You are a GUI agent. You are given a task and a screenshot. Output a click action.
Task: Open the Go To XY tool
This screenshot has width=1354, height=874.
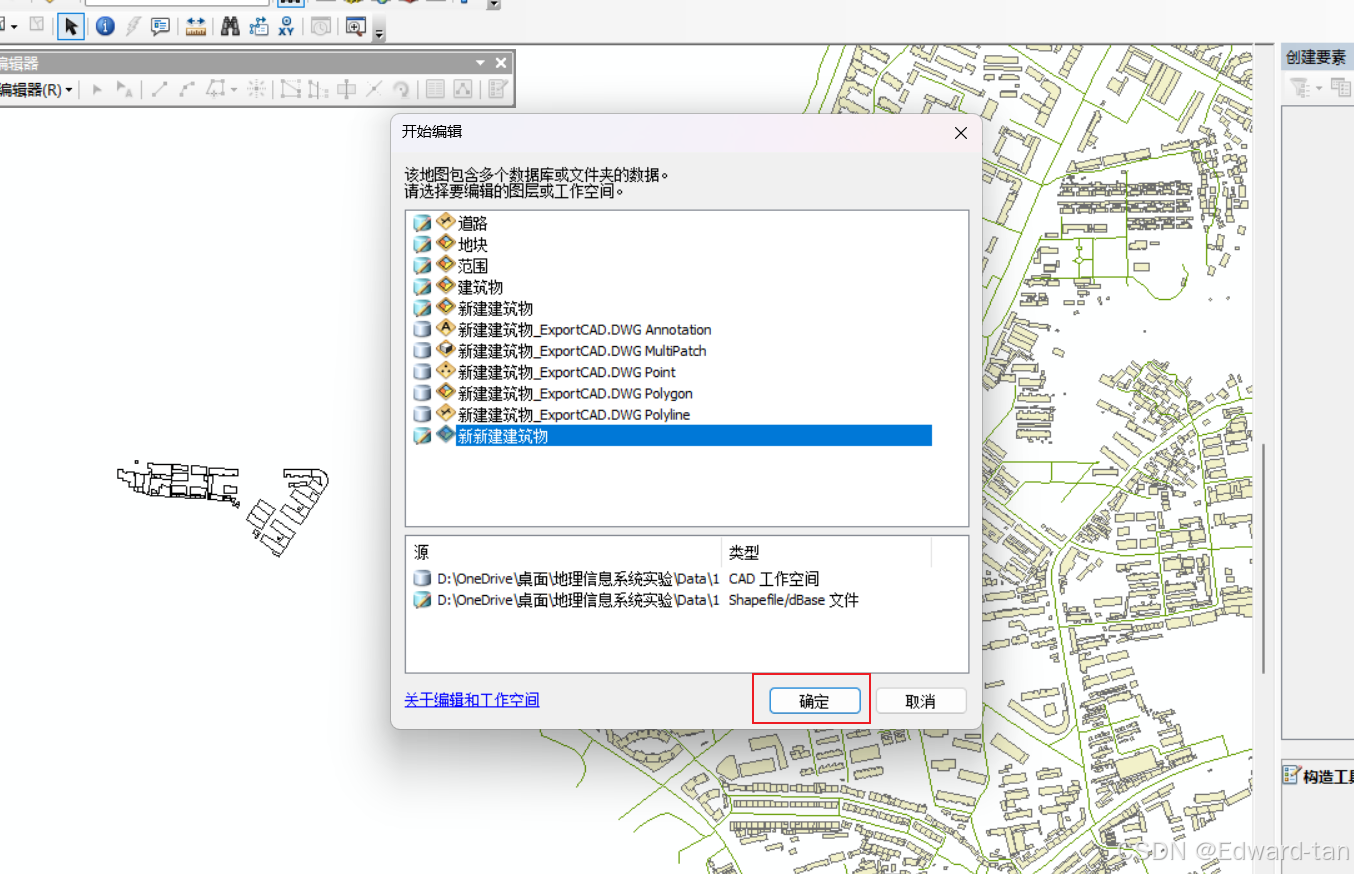pyautogui.click(x=287, y=27)
